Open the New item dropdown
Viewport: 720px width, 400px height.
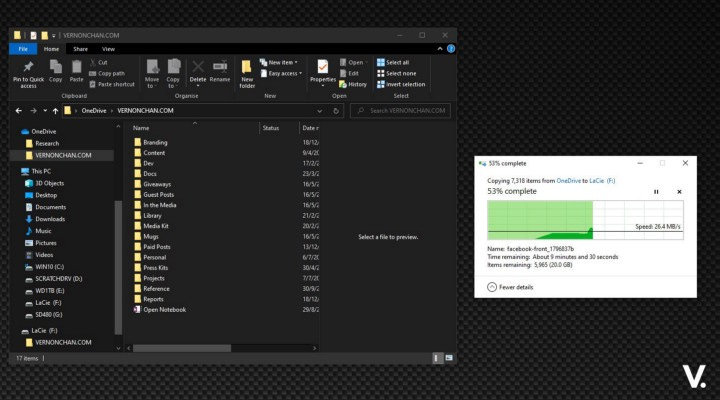pyautogui.click(x=279, y=62)
